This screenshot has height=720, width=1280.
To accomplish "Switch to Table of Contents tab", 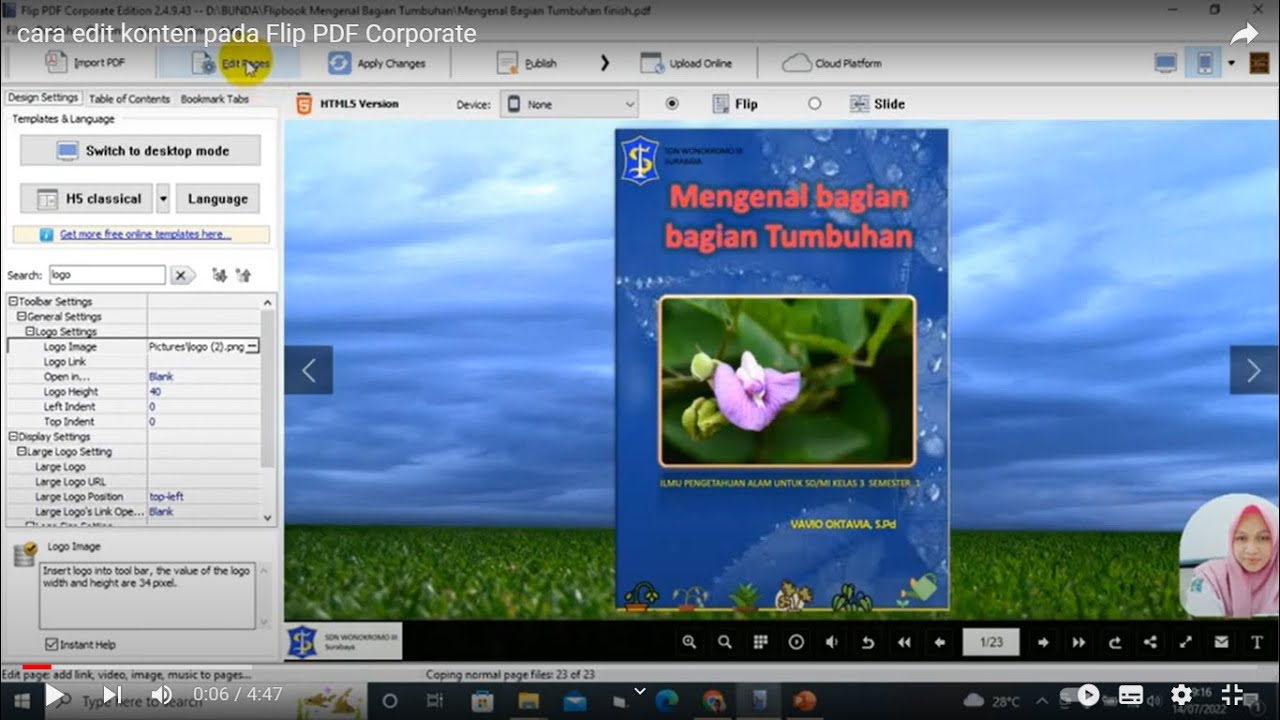I will (x=129, y=99).
